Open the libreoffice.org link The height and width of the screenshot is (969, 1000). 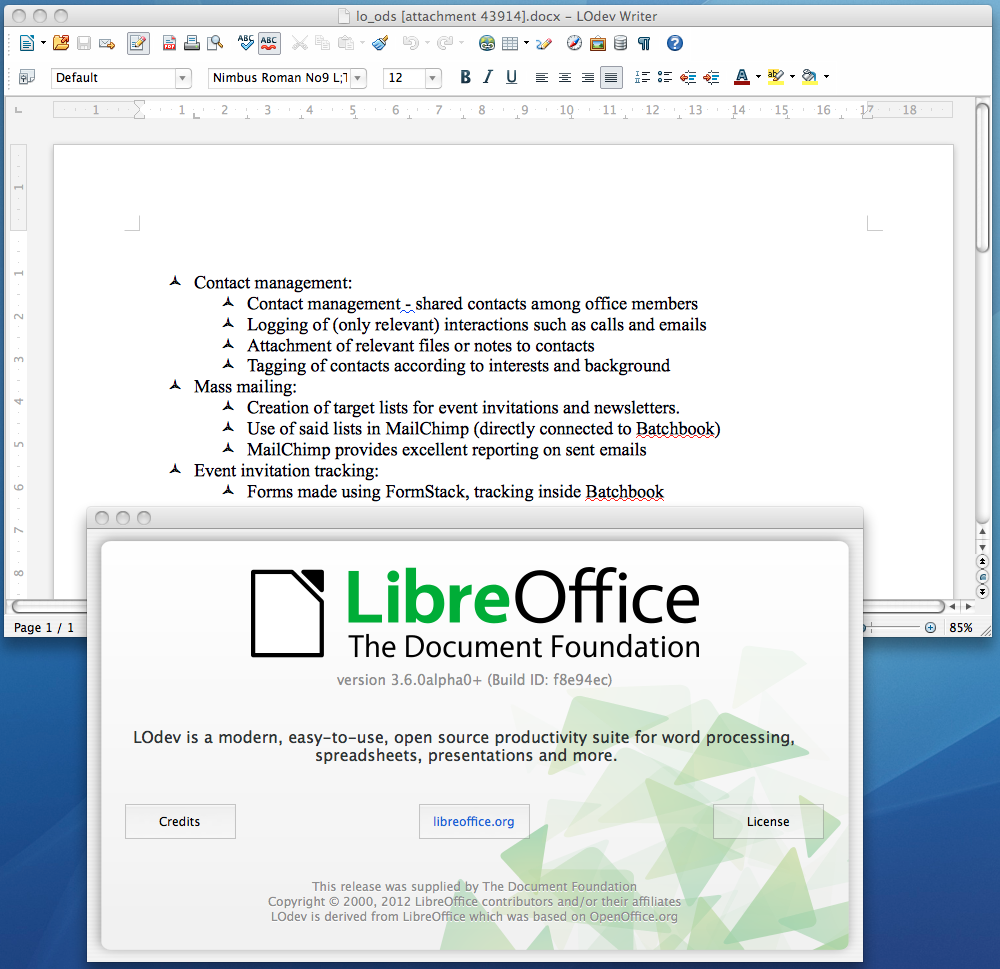tap(473, 821)
